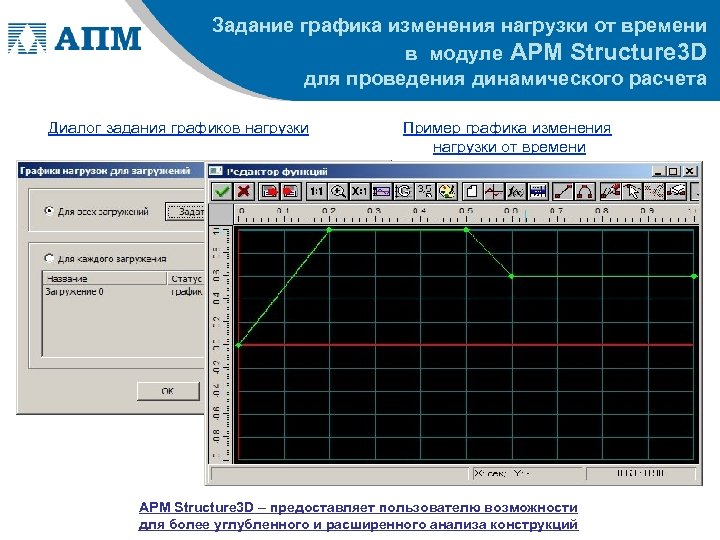Click the edit point pencil icon
Screen dimensions: 720x540
tap(611, 191)
